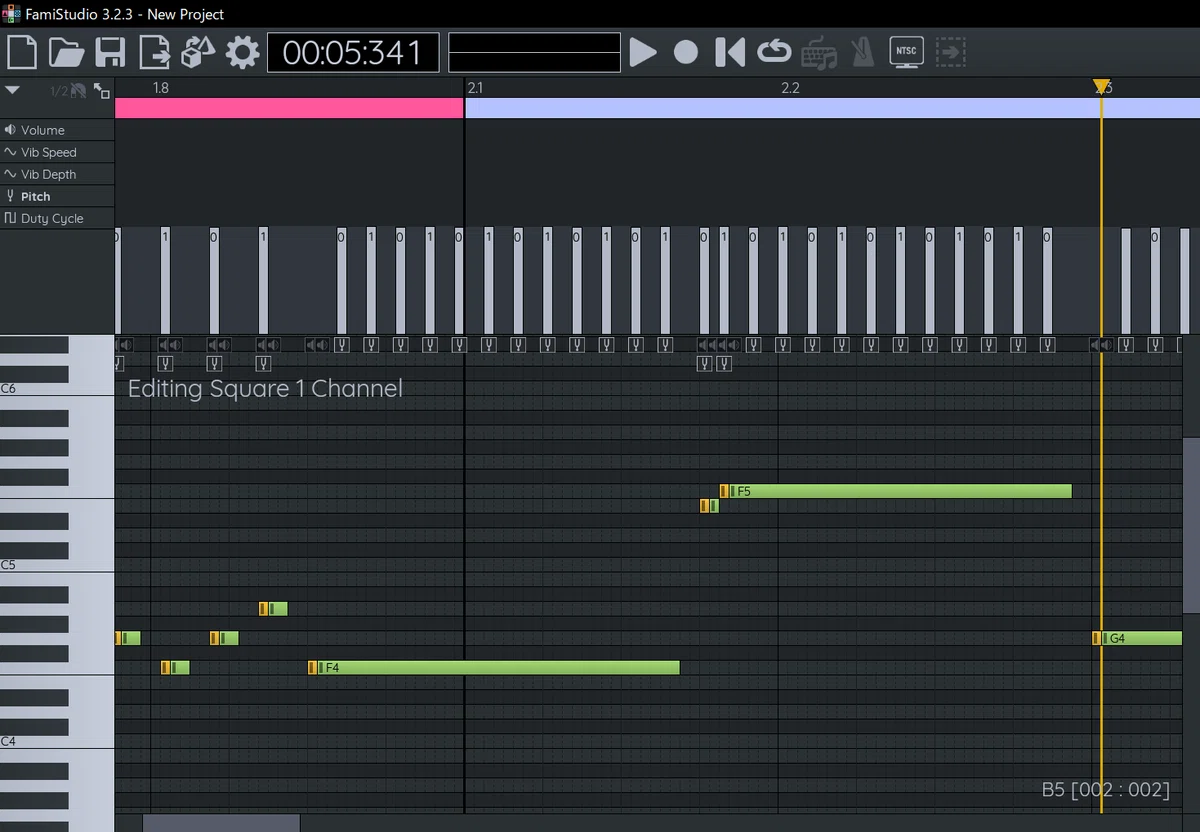Select the Pitch effect
This screenshot has height=832, width=1200.
[57, 196]
